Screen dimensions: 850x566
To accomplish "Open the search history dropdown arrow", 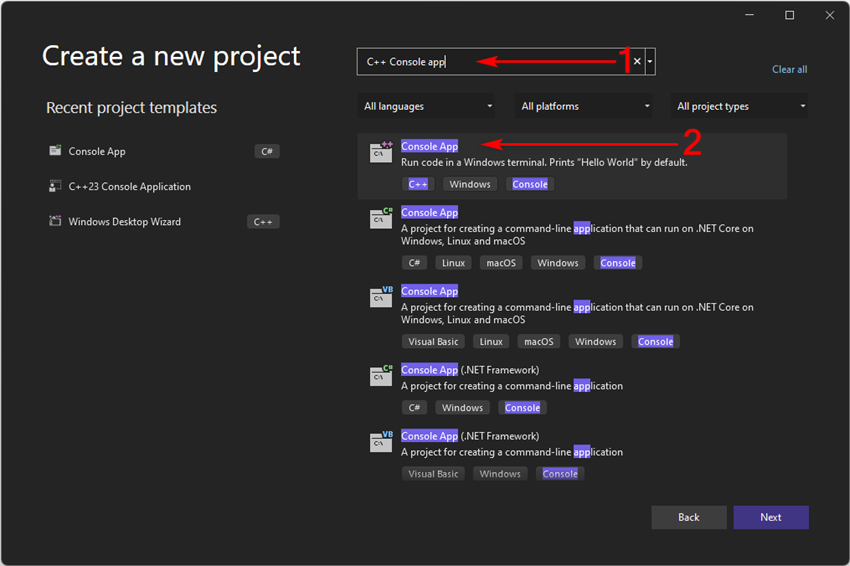I will (x=650, y=61).
